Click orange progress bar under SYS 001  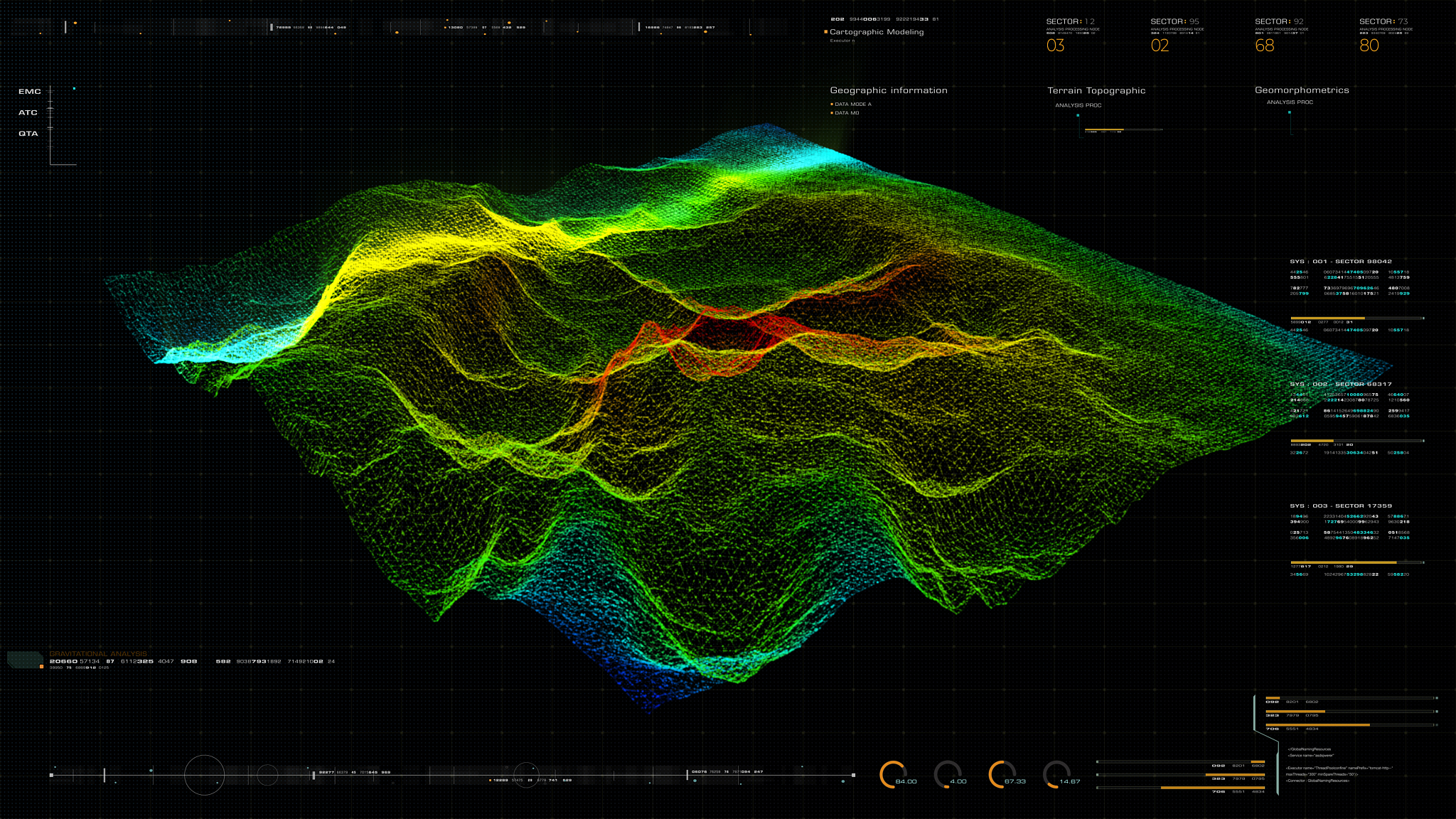(x=1327, y=318)
